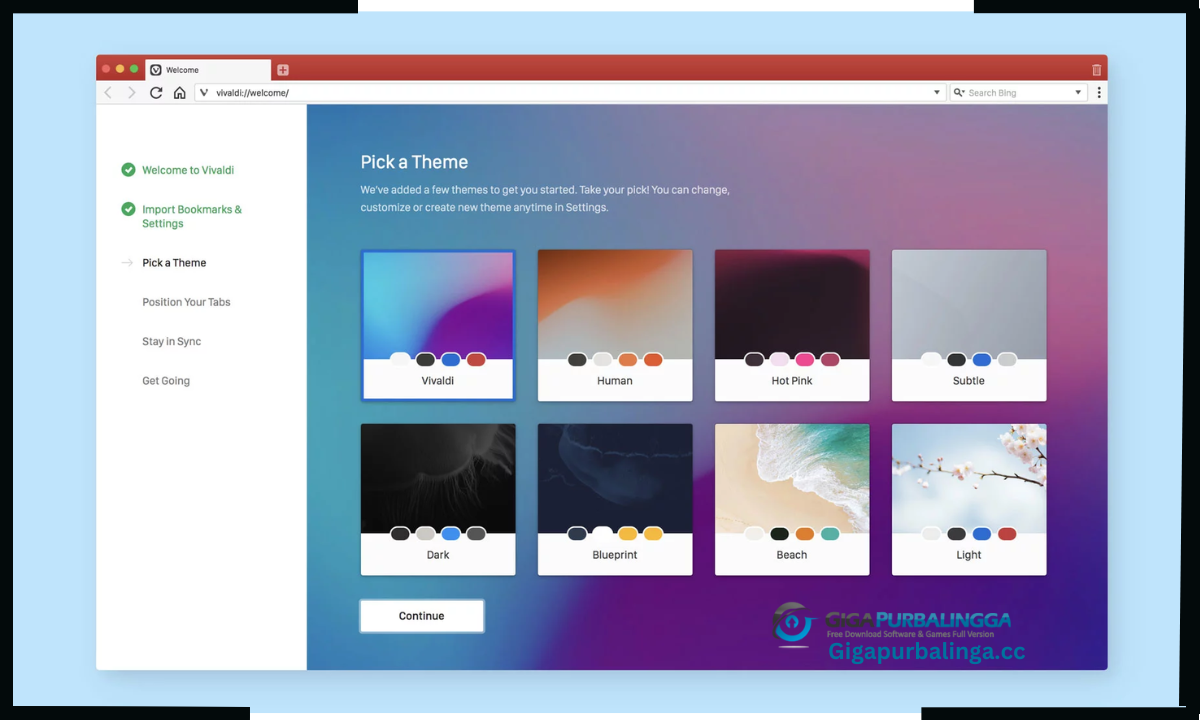Click the white swatch on Blueprint theme
The image size is (1200, 720).
pyautogui.click(x=602, y=533)
